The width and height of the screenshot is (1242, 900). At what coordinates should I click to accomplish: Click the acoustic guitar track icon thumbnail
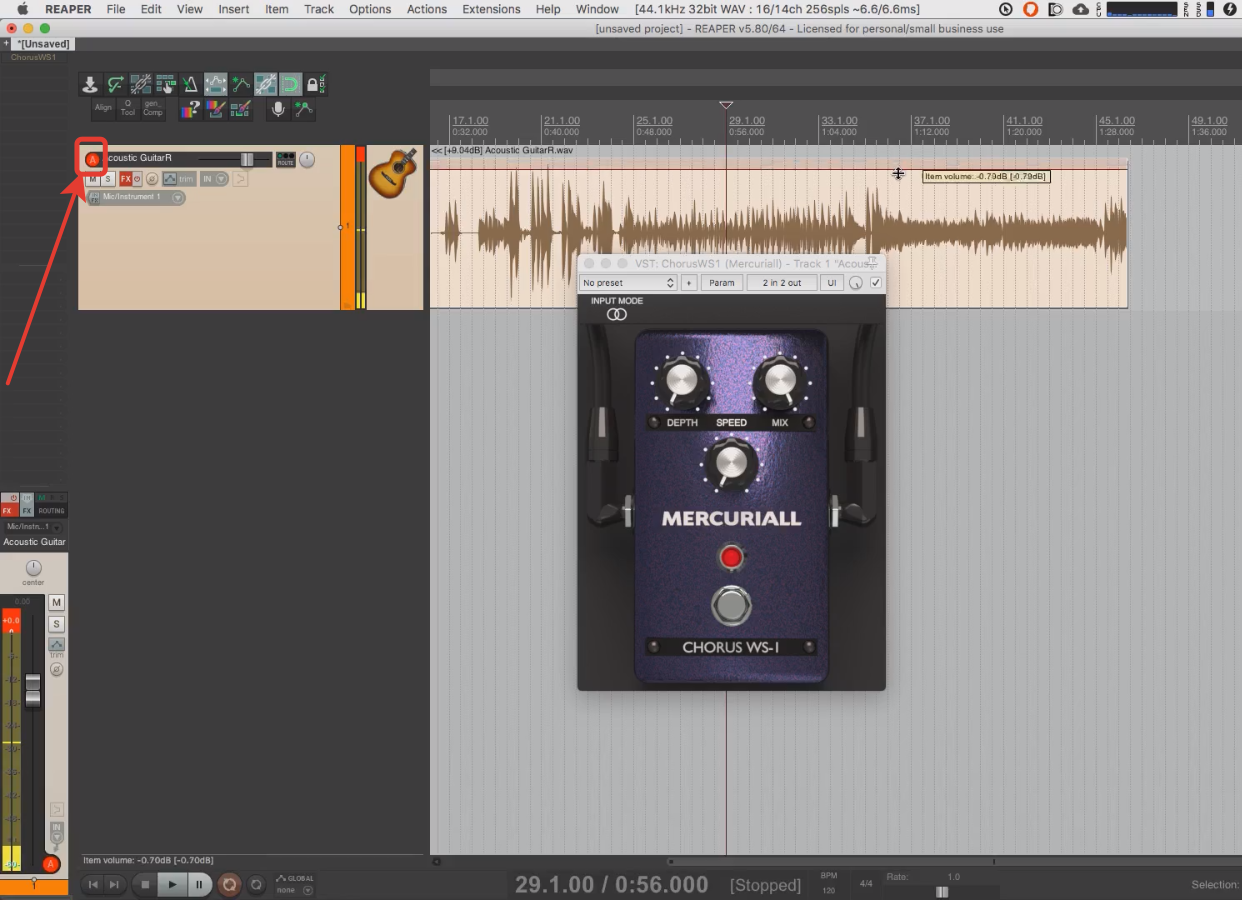pyautogui.click(x=393, y=172)
